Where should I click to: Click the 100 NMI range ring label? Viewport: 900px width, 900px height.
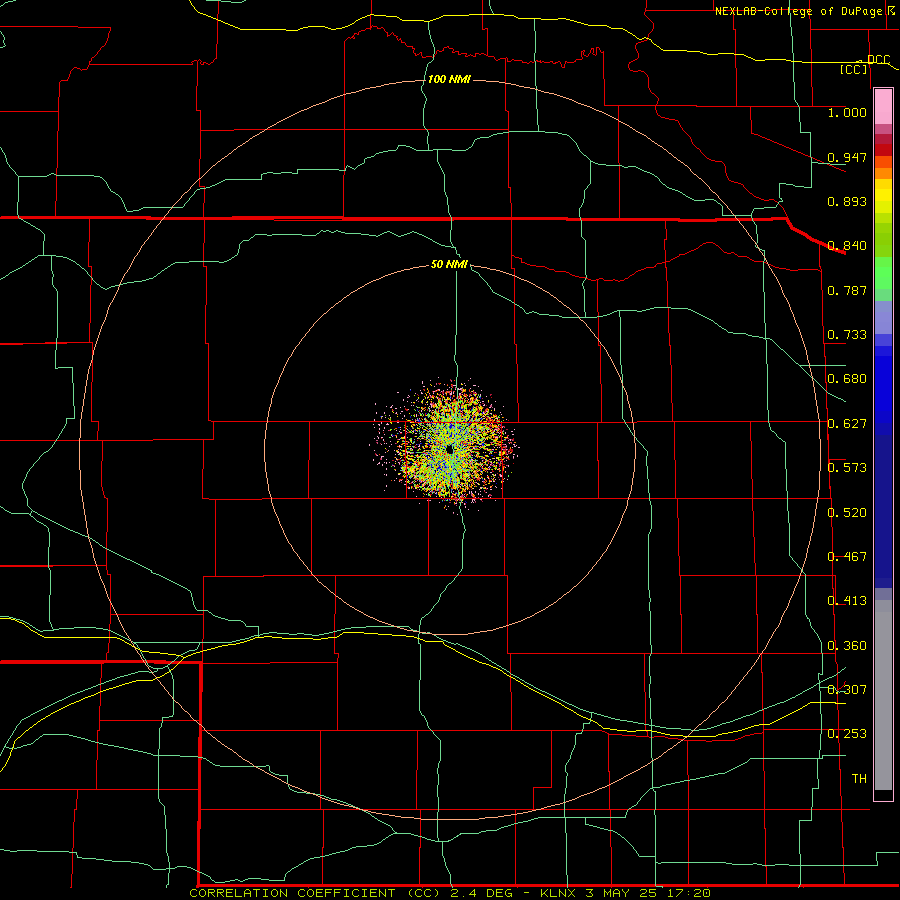(x=449, y=79)
